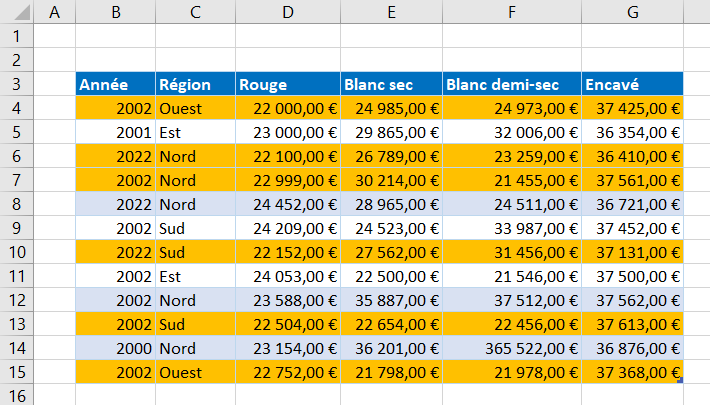Select column D header
Viewport: 710px width, 405px height.
[288, 11]
